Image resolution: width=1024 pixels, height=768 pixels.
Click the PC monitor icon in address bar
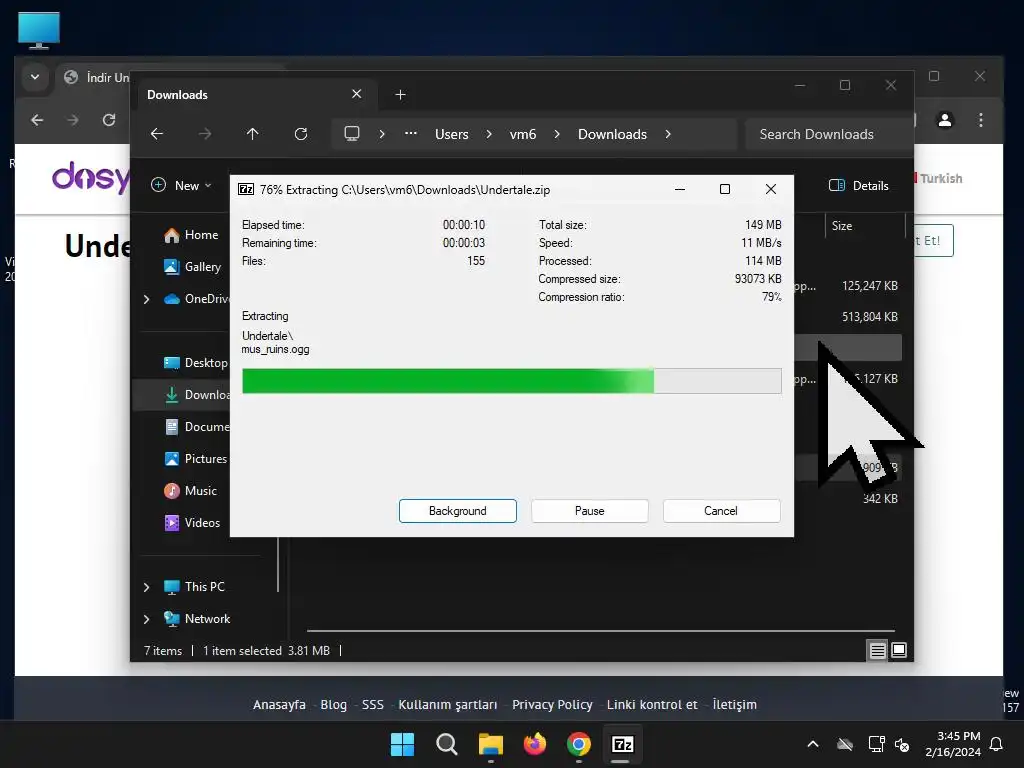click(352, 133)
